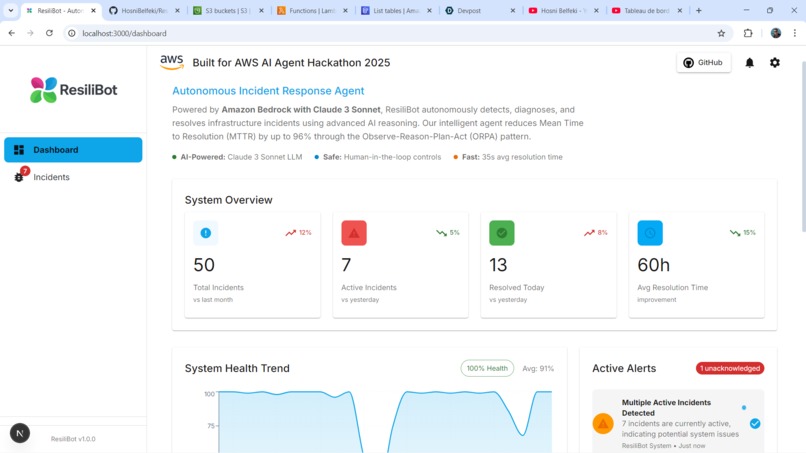Screen dimensions: 806x453
Task: Click the System Overview heading
Action: click(x=229, y=200)
